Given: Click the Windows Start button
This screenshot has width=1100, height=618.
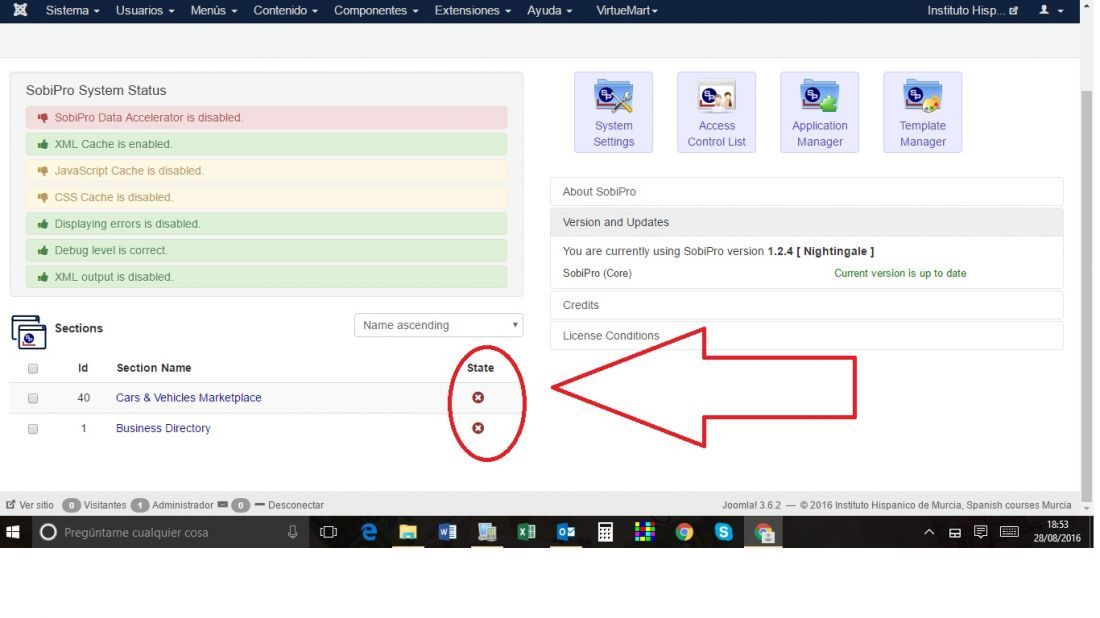Looking at the screenshot, I should 13,532.
